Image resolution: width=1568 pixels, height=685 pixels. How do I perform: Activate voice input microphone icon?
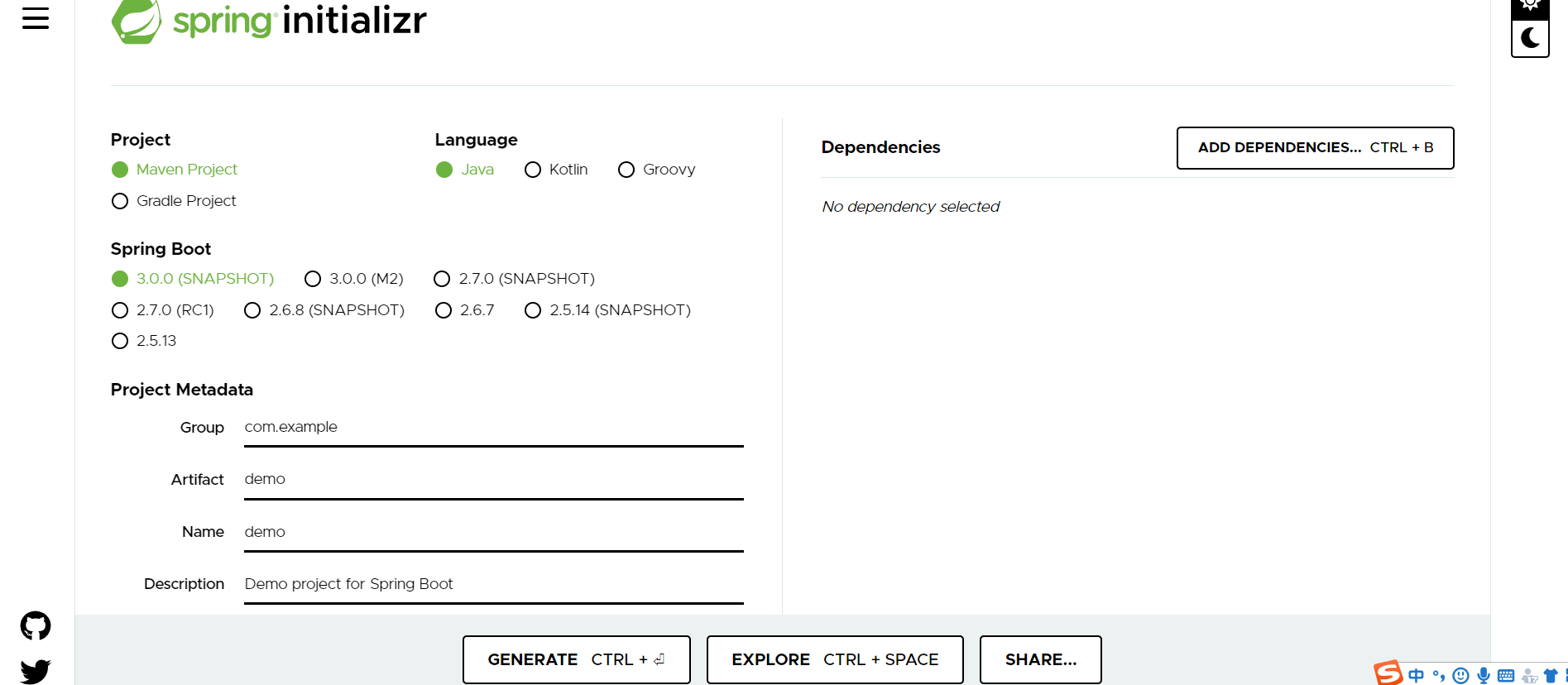click(x=1484, y=676)
